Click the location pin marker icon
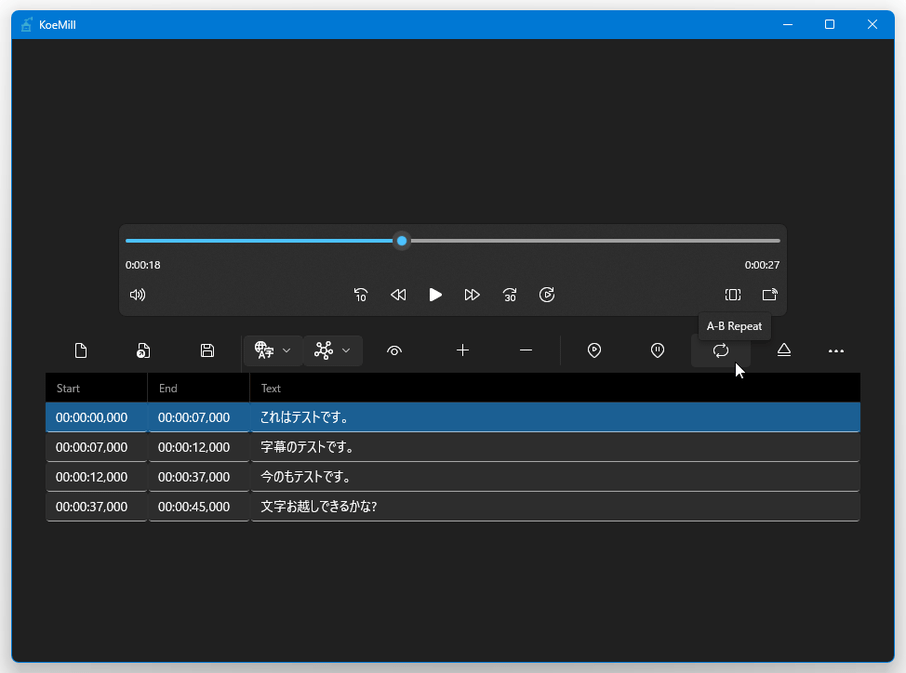906x673 pixels. click(x=594, y=350)
